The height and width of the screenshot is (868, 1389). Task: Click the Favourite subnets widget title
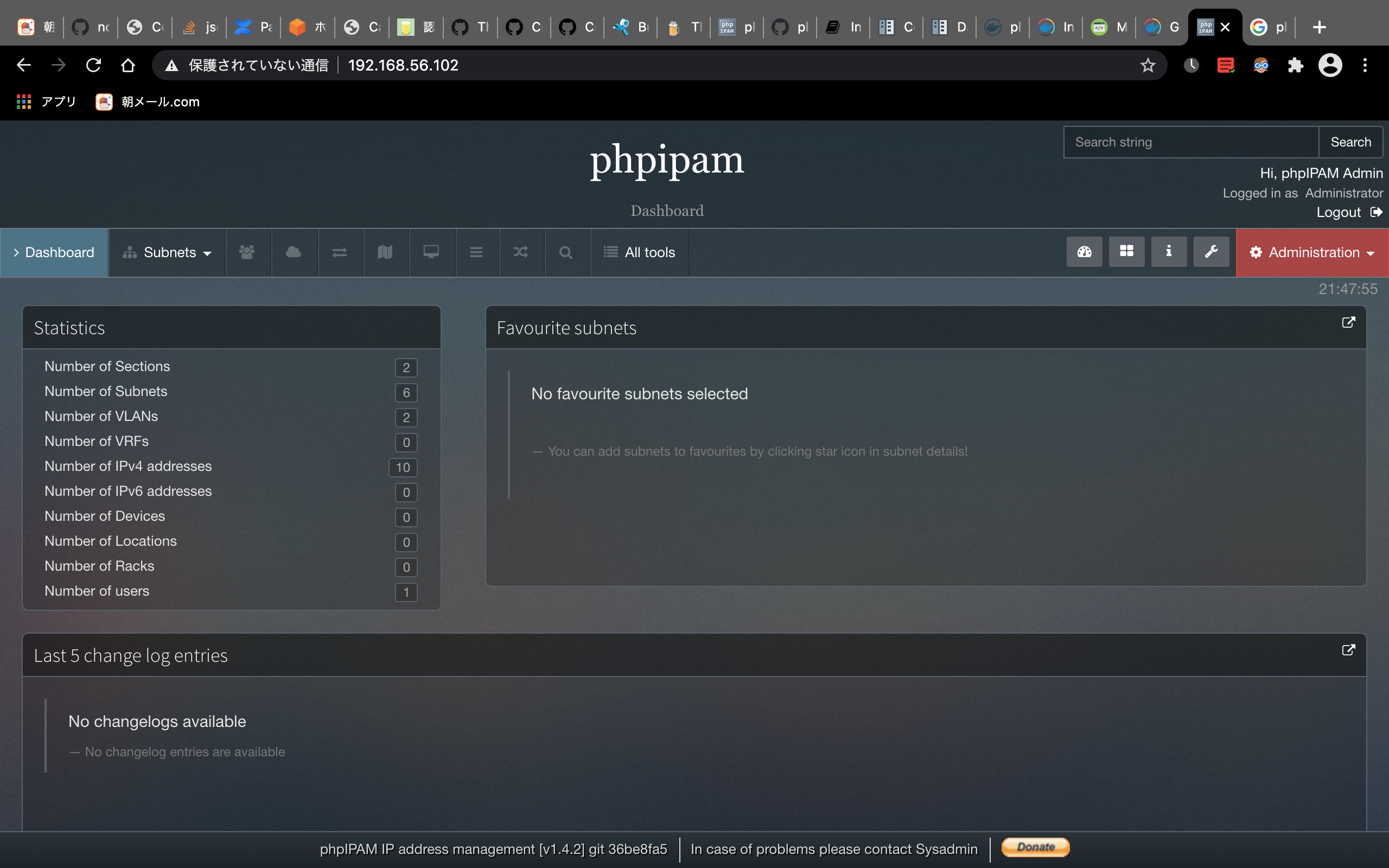(x=566, y=328)
